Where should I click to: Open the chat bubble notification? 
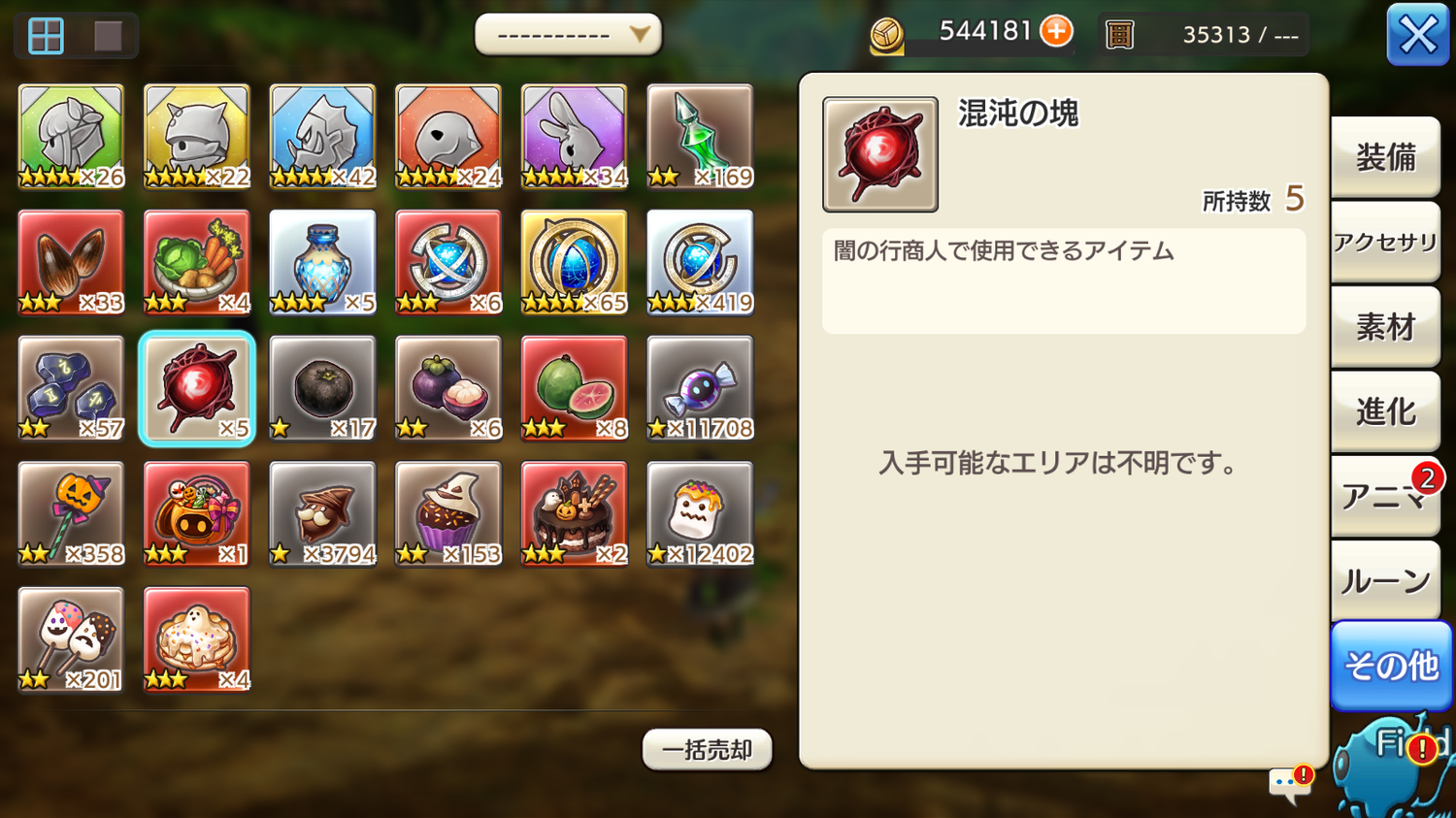coord(1290,783)
